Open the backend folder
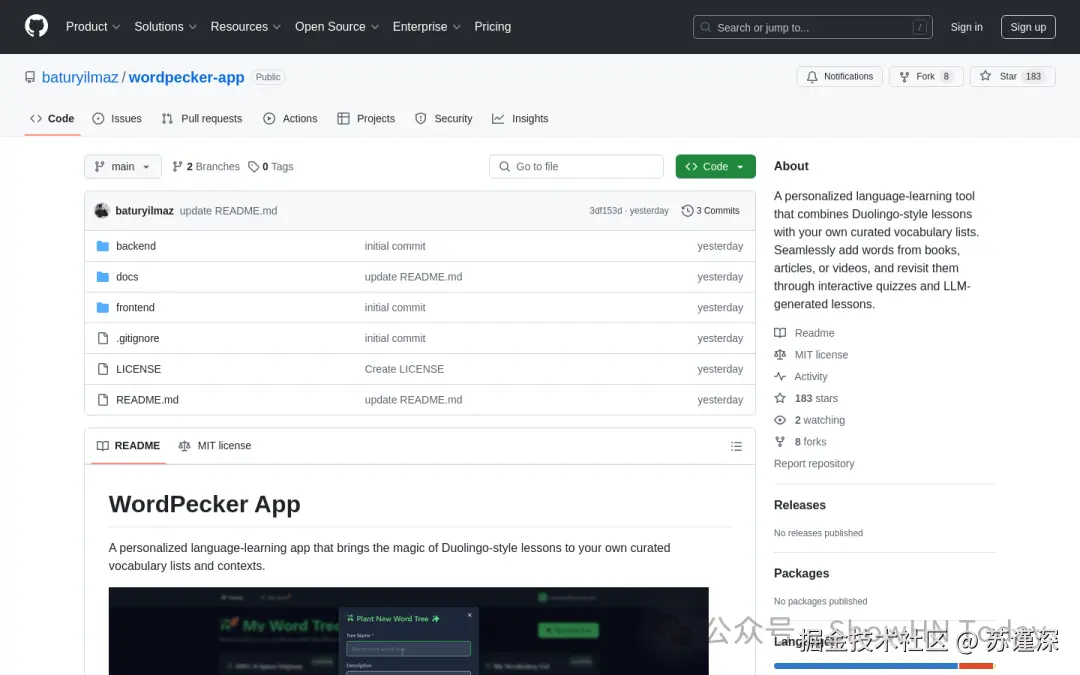 click(136, 246)
